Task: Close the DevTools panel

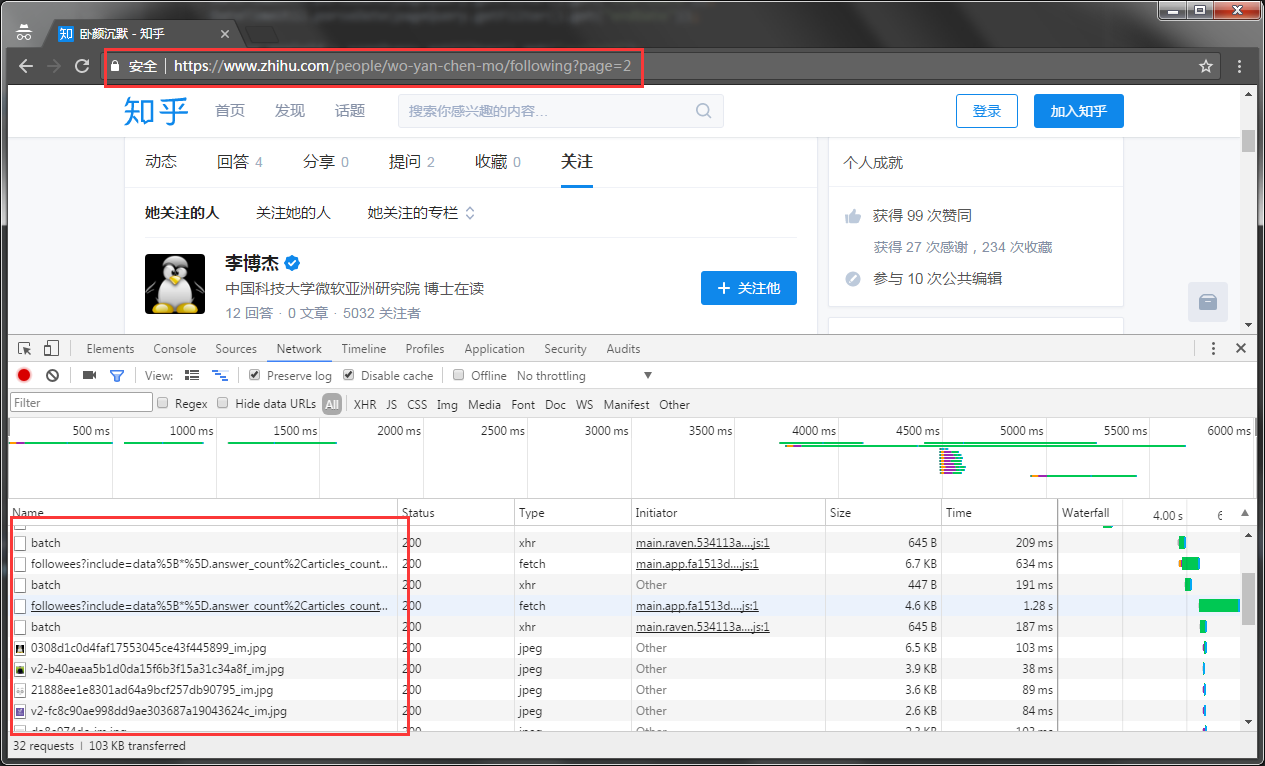Action: coord(1241,349)
